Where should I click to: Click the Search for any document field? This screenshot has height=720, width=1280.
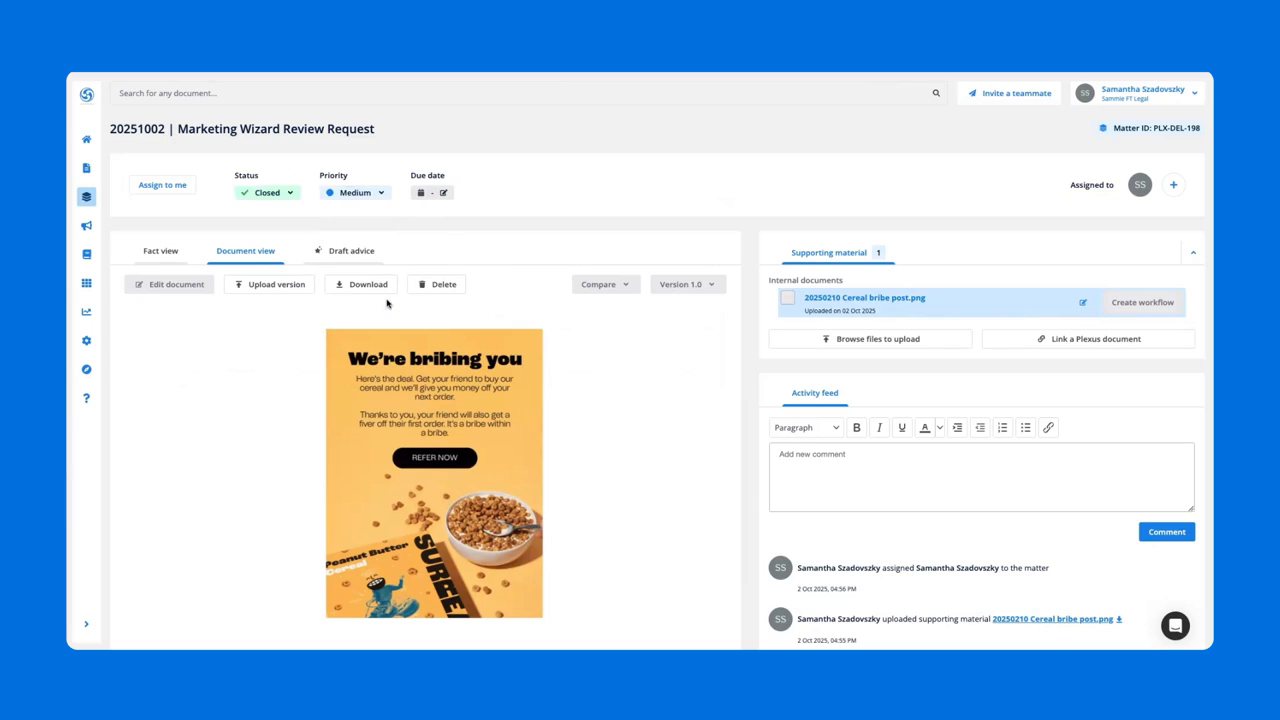[x=526, y=93]
